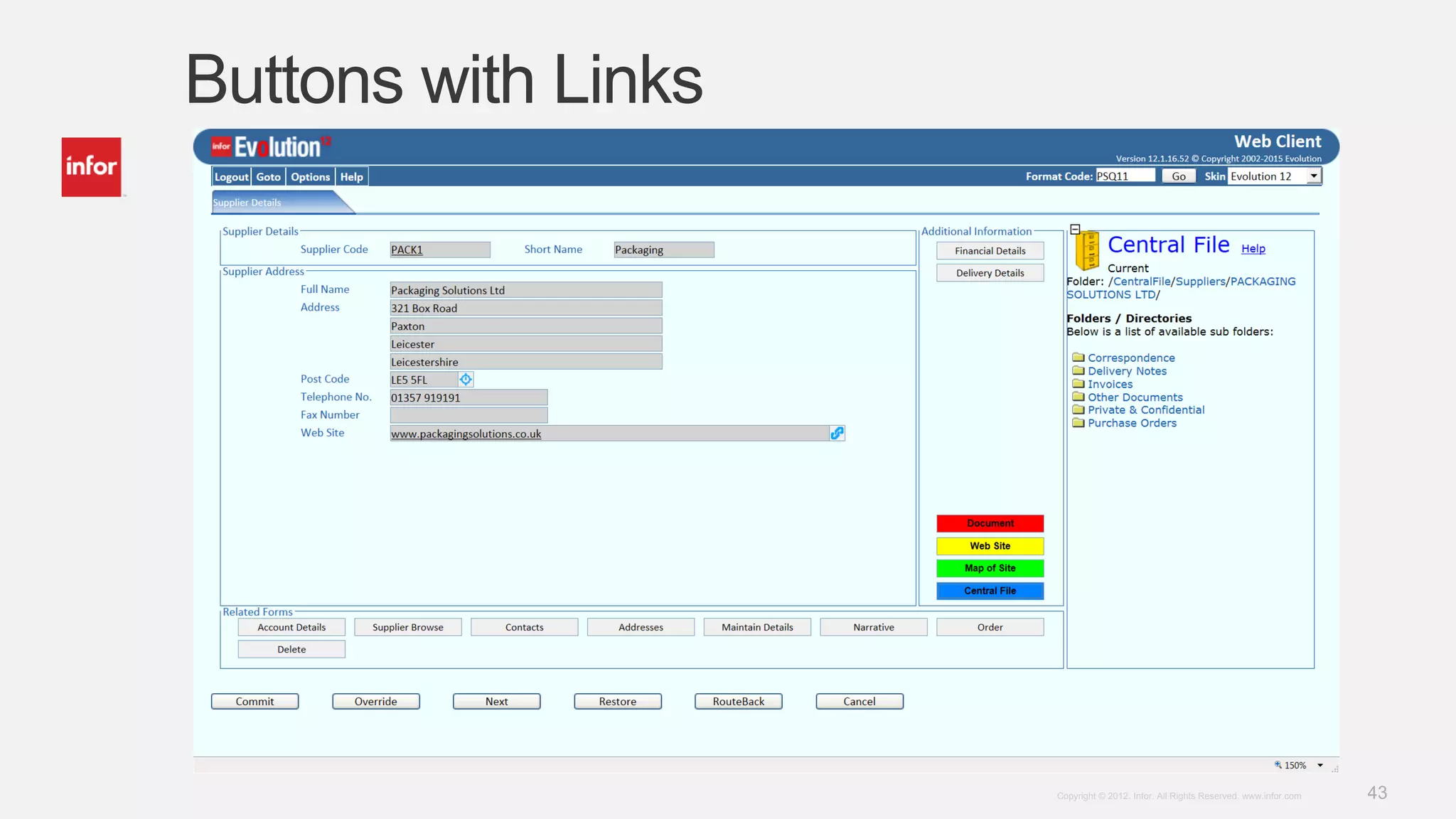Image resolution: width=1456 pixels, height=819 pixels.
Task: Click the Central File Help link
Action: (x=1253, y=249)
